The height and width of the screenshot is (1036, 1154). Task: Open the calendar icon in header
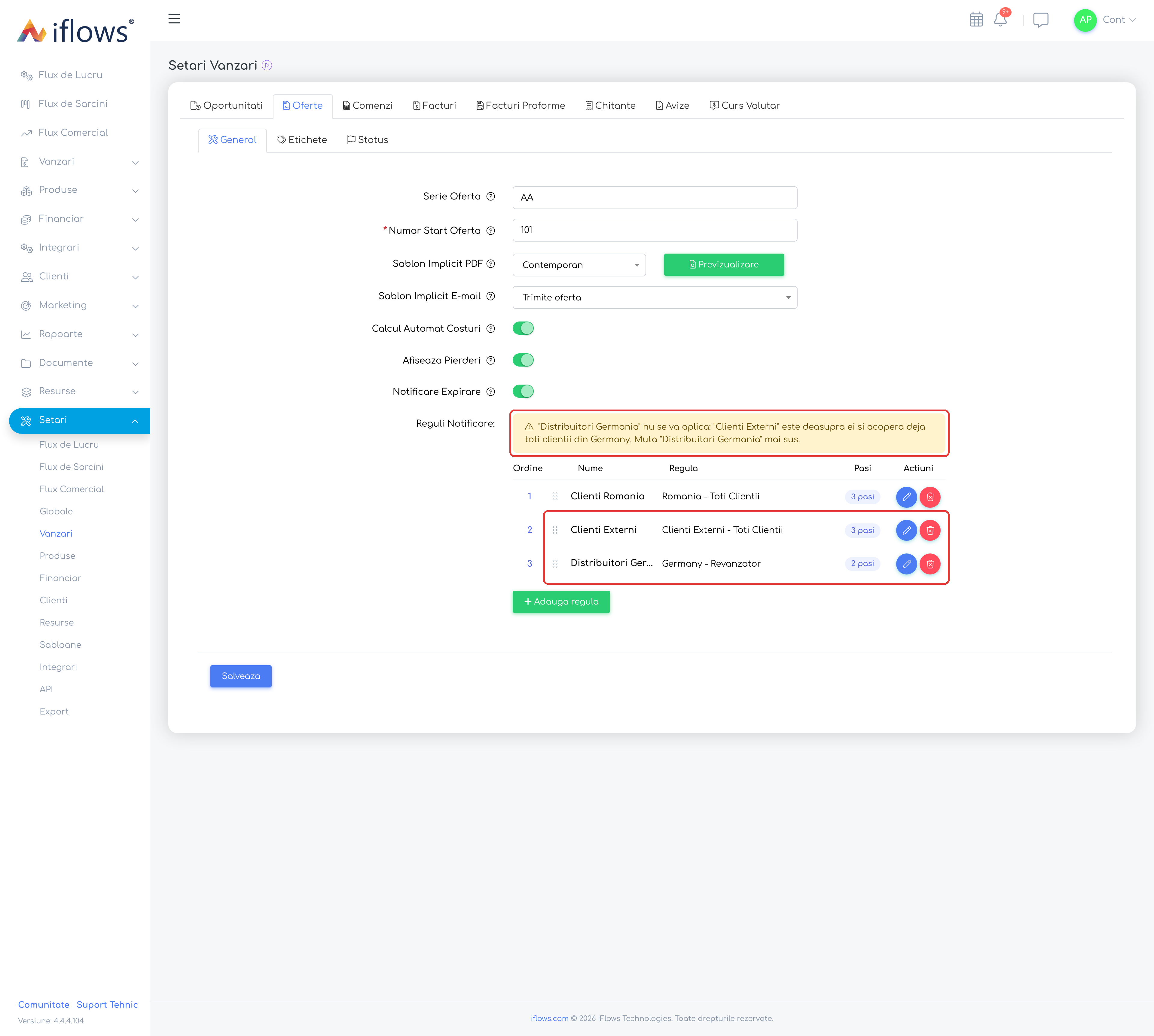point(976,19)
